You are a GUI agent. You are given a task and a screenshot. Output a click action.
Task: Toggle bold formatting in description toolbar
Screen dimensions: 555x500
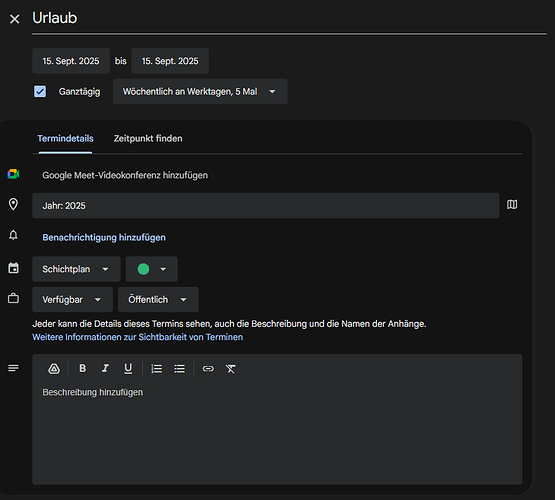82,368
